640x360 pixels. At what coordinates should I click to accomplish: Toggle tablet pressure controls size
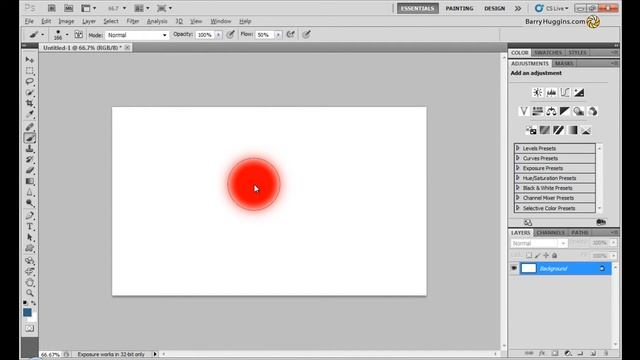[x=307, y=35]
